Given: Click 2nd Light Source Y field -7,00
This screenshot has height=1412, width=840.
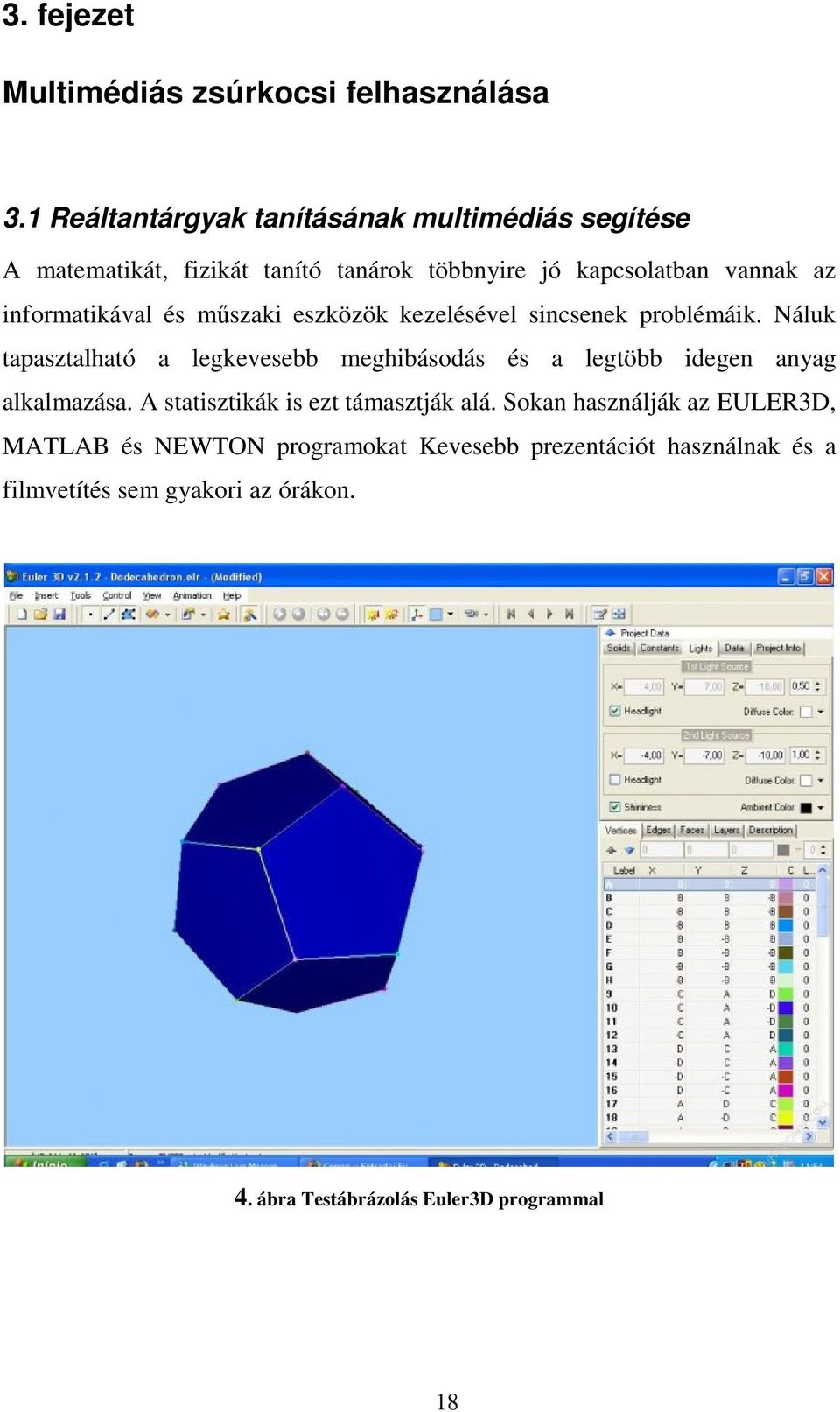Looking at the screenshot, I should pos(704,755).
